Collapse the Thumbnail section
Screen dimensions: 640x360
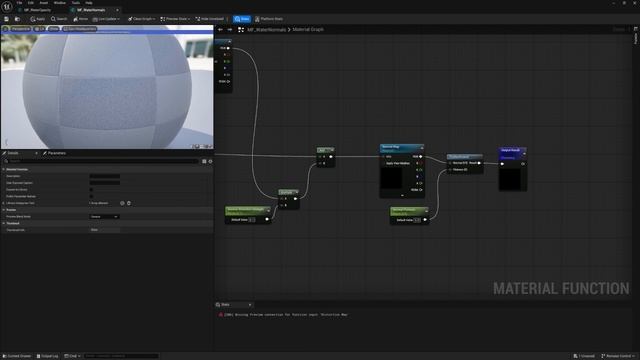coord(4,223)
